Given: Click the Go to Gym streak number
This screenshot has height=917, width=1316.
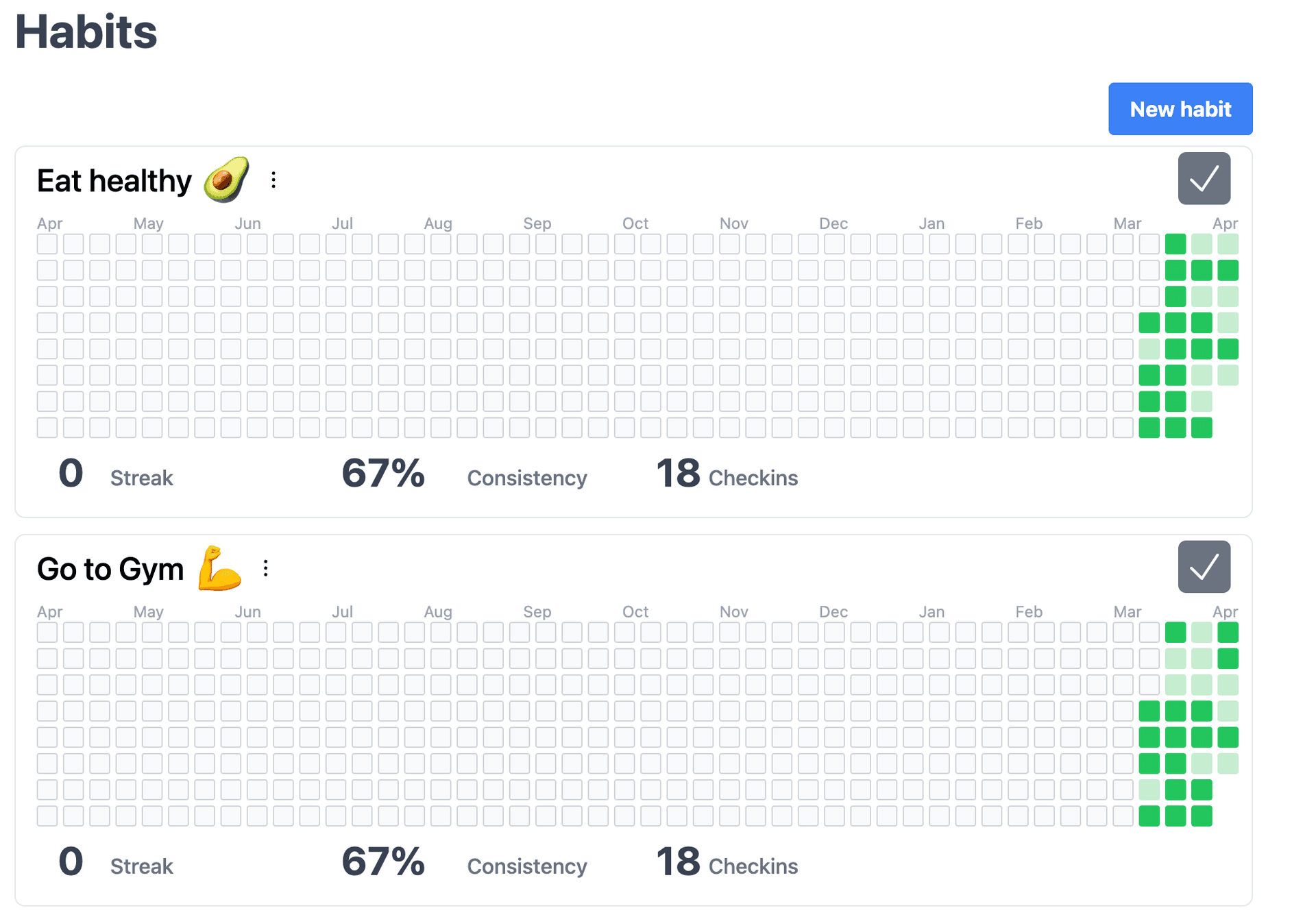Looking at the screenshot, I should click(x=71, y=861).
